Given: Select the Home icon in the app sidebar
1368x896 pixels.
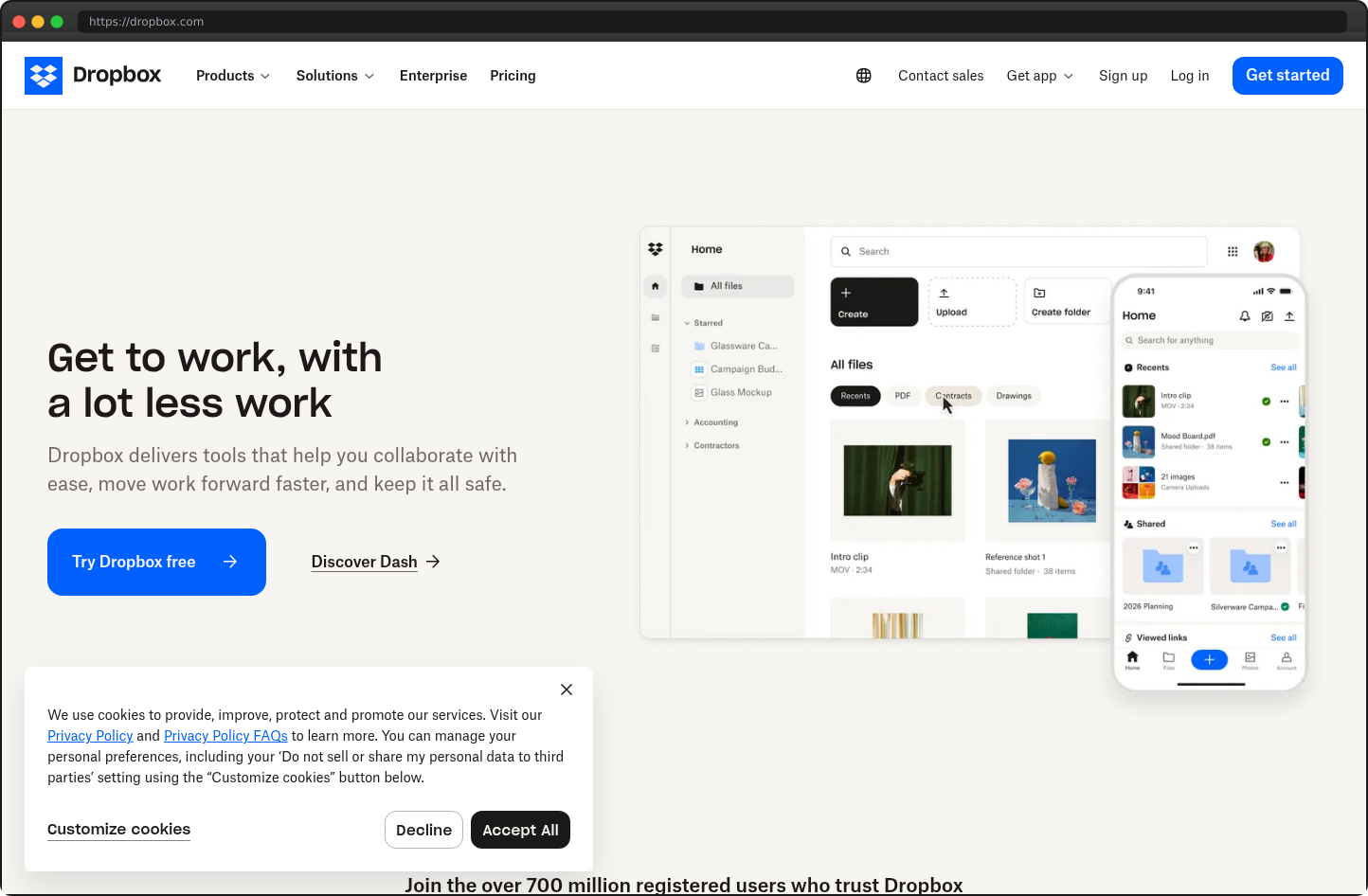Looking at the screenshot, I should [x=655, y=285].
